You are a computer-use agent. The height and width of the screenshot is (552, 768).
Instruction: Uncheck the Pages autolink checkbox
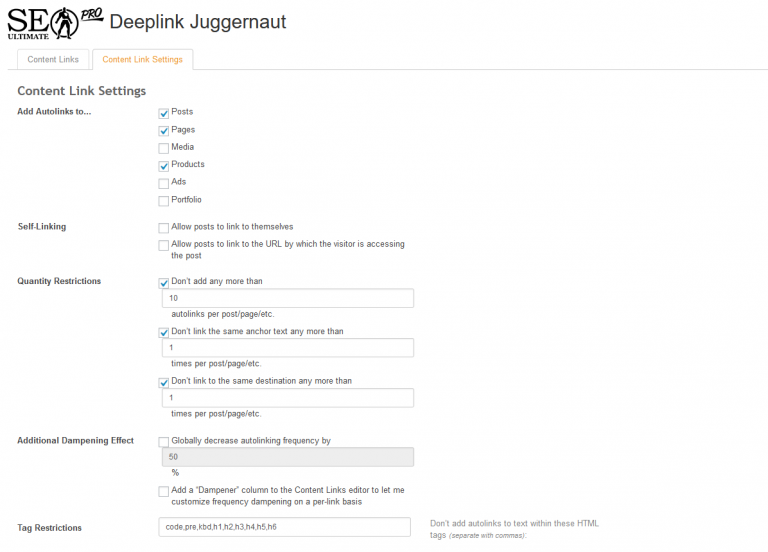(x=164, y=131)
